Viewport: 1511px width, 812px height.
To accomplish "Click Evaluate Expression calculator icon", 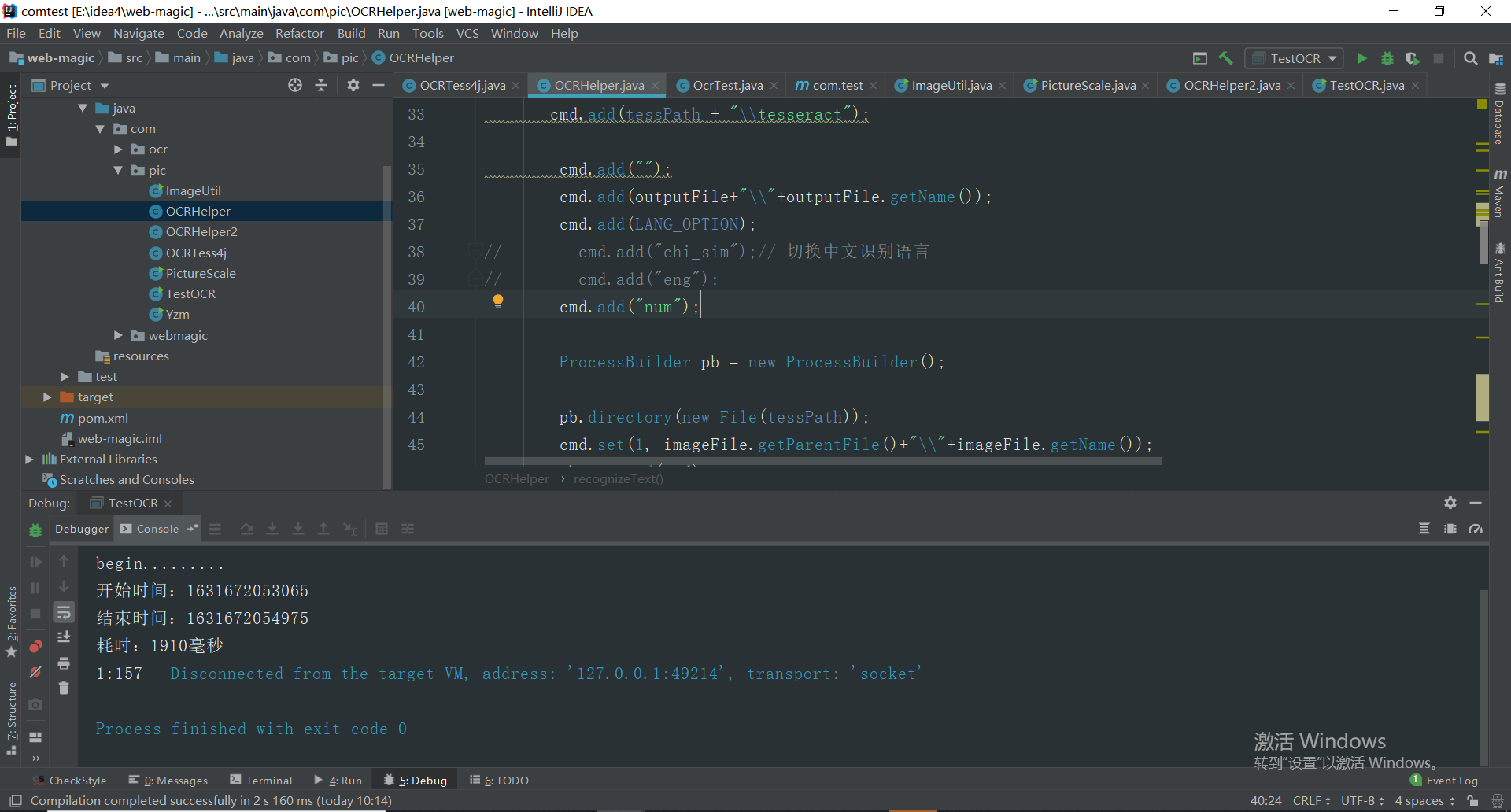I will click(x=382, y=529).
